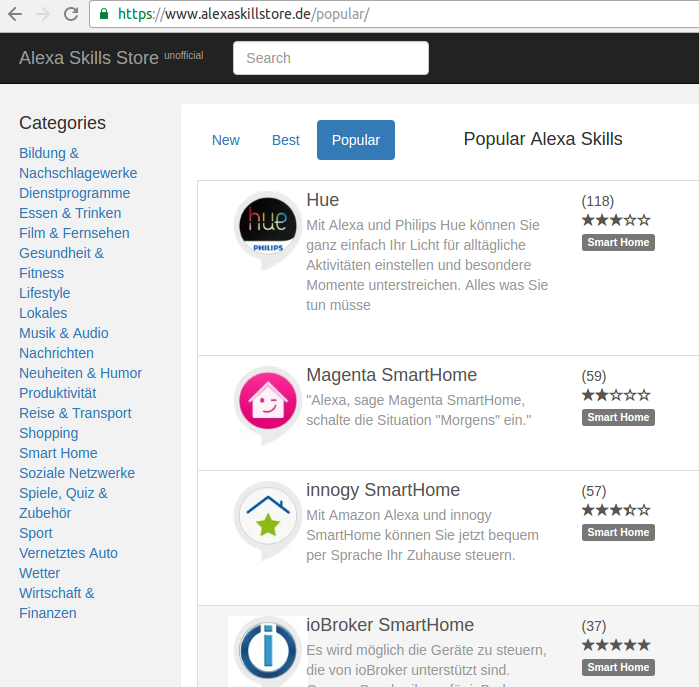This screenshot has height=687, width=699.
Task: Open the ioBroker SmartHome title link
Action: point(390,625)
